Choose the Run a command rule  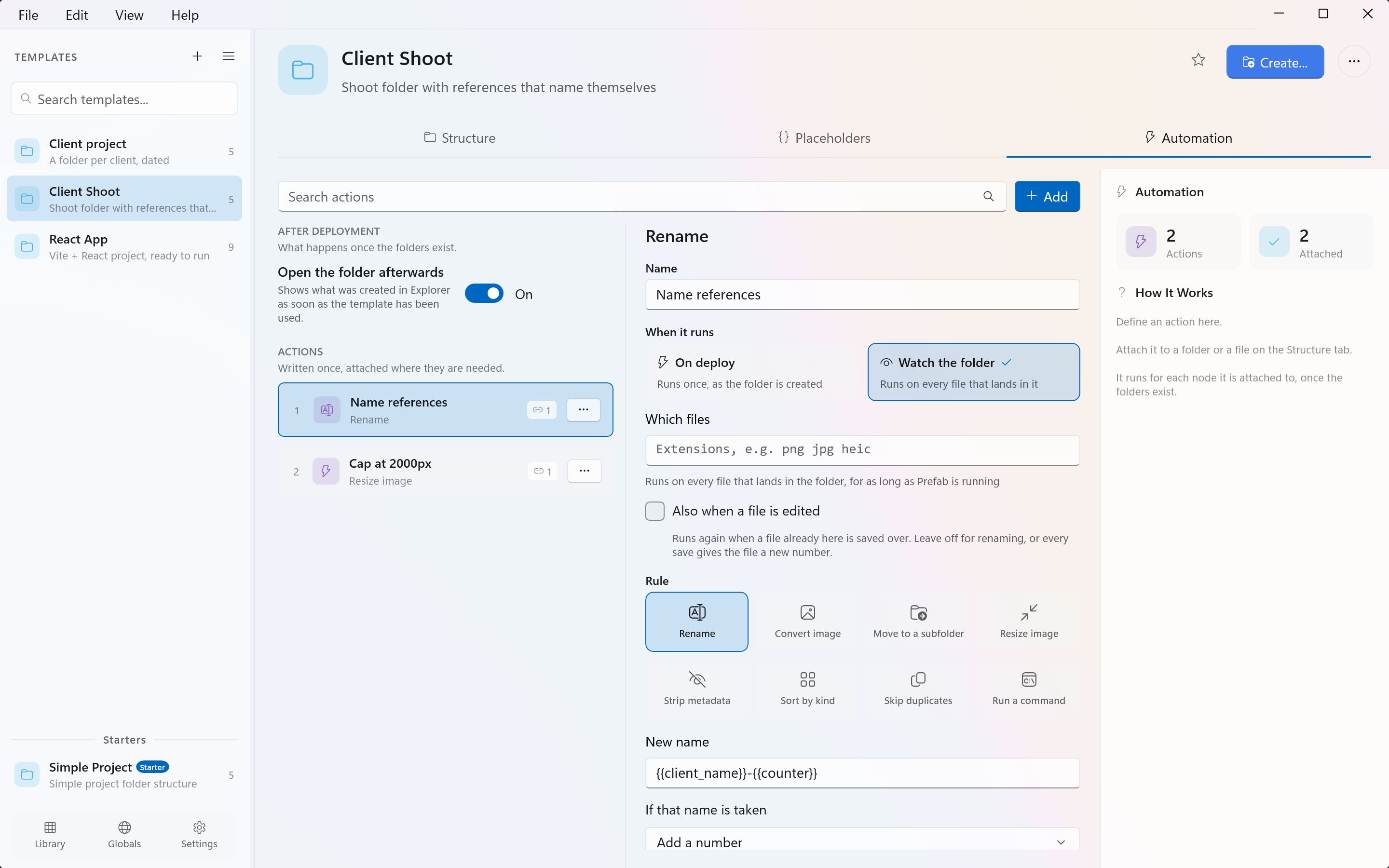click(1029, 688)
